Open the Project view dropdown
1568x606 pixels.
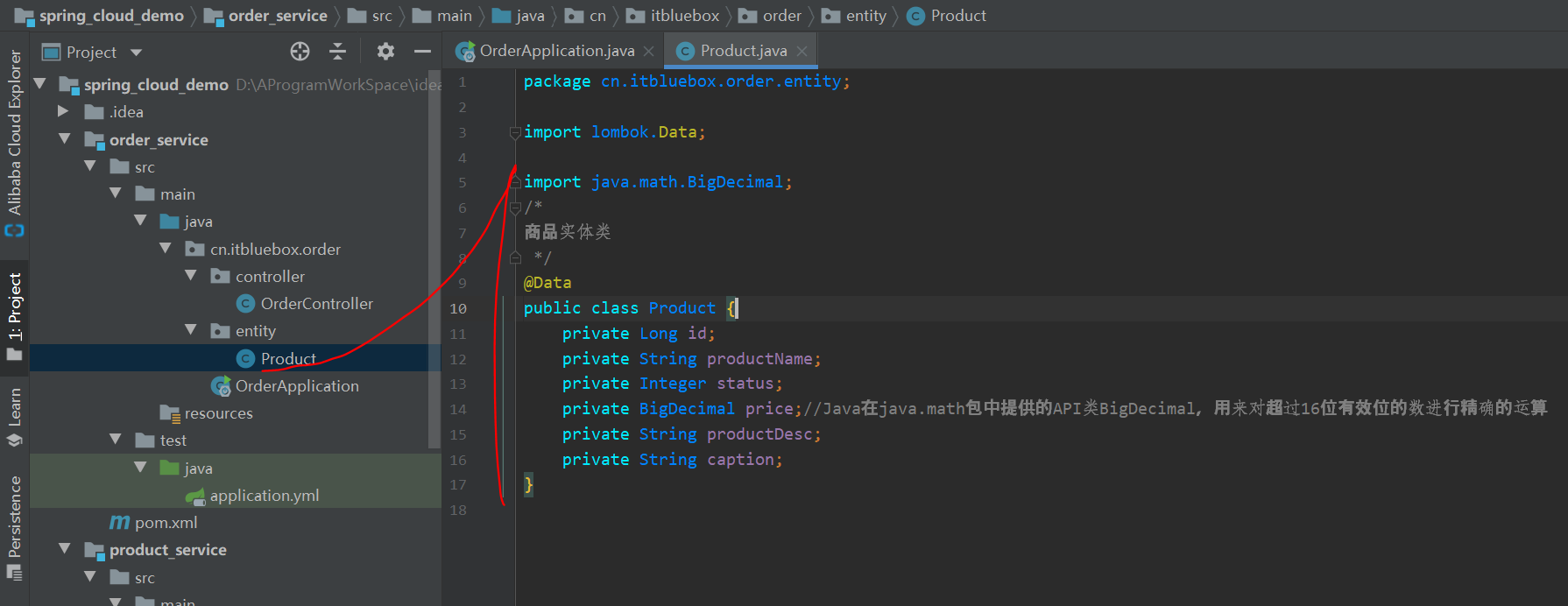pos(136,53)
